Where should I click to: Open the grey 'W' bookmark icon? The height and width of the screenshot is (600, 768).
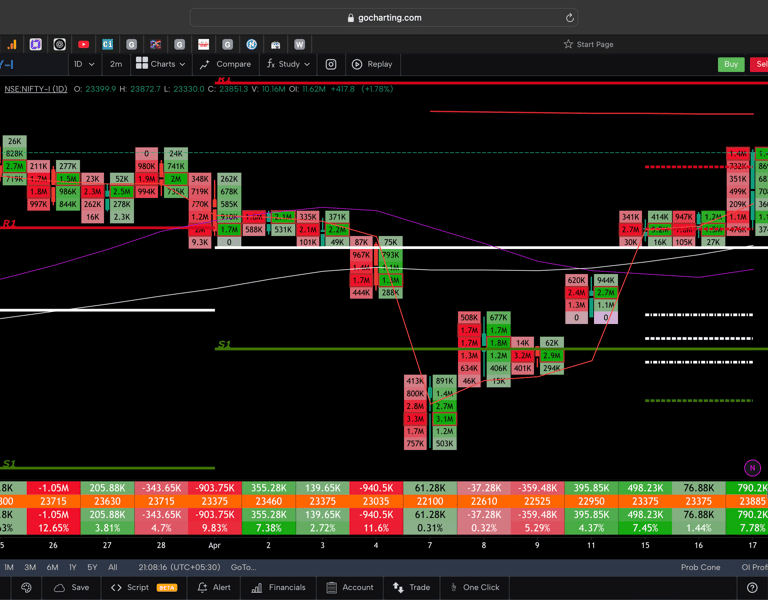pyautogui.click(x=299, y=45)
